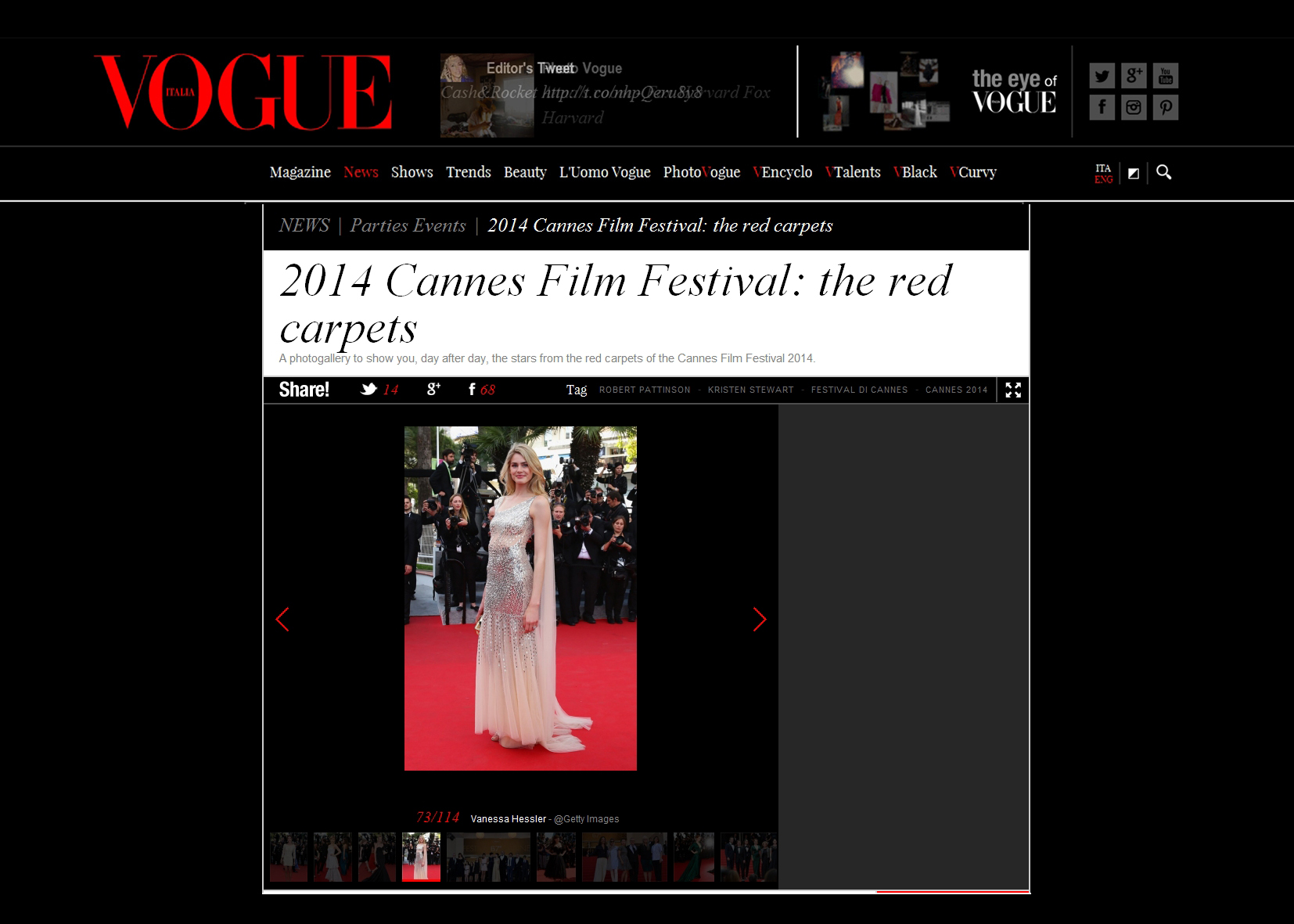Click the YouTube icon in header
Image resolution: width=1294 pixels, height=924 pixels.
1165,76
